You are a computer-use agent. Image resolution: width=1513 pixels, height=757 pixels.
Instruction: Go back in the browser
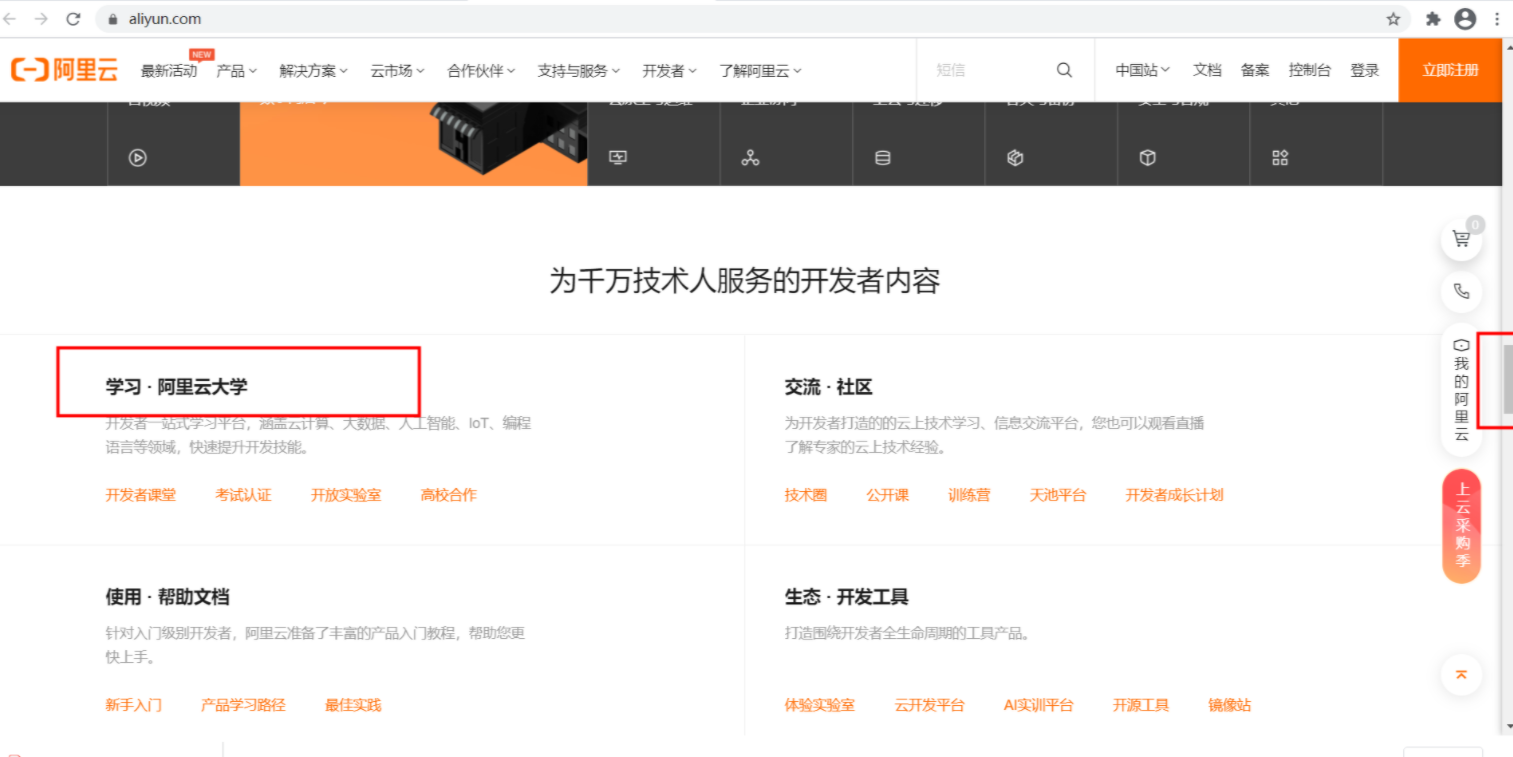[x=11, y=19]
